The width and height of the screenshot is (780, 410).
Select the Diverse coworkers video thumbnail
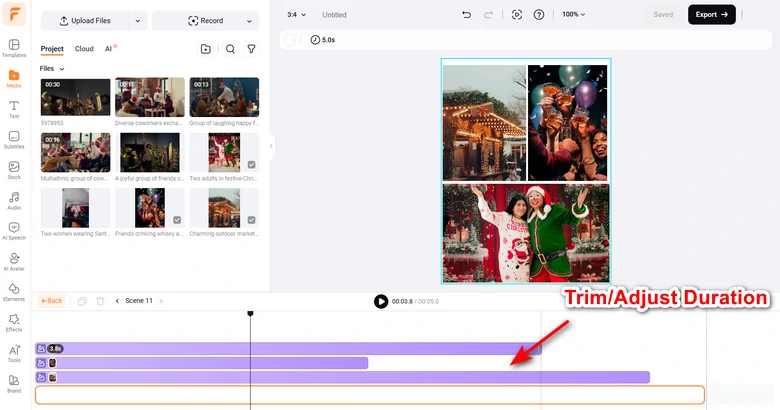150,98
